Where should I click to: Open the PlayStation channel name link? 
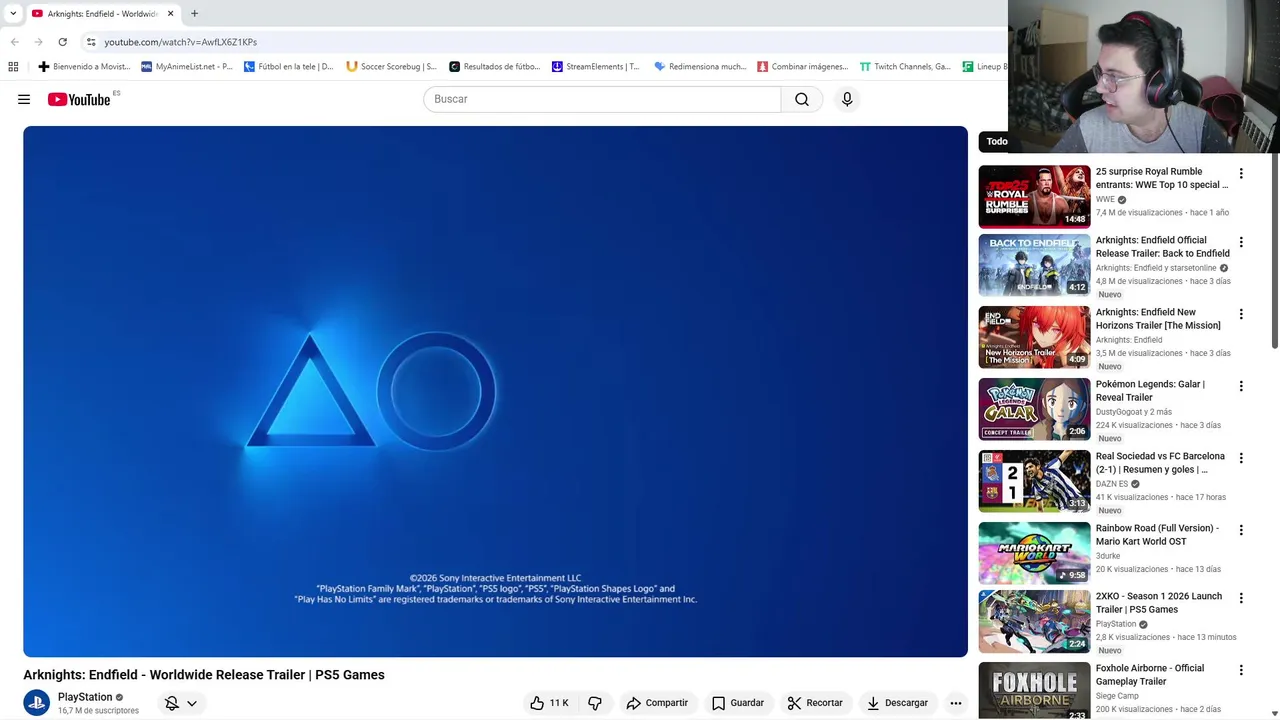click(x=85, y=697)
